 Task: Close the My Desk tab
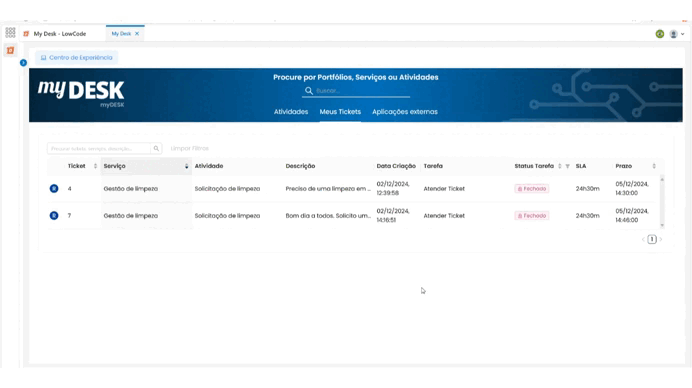click(137, 34)
